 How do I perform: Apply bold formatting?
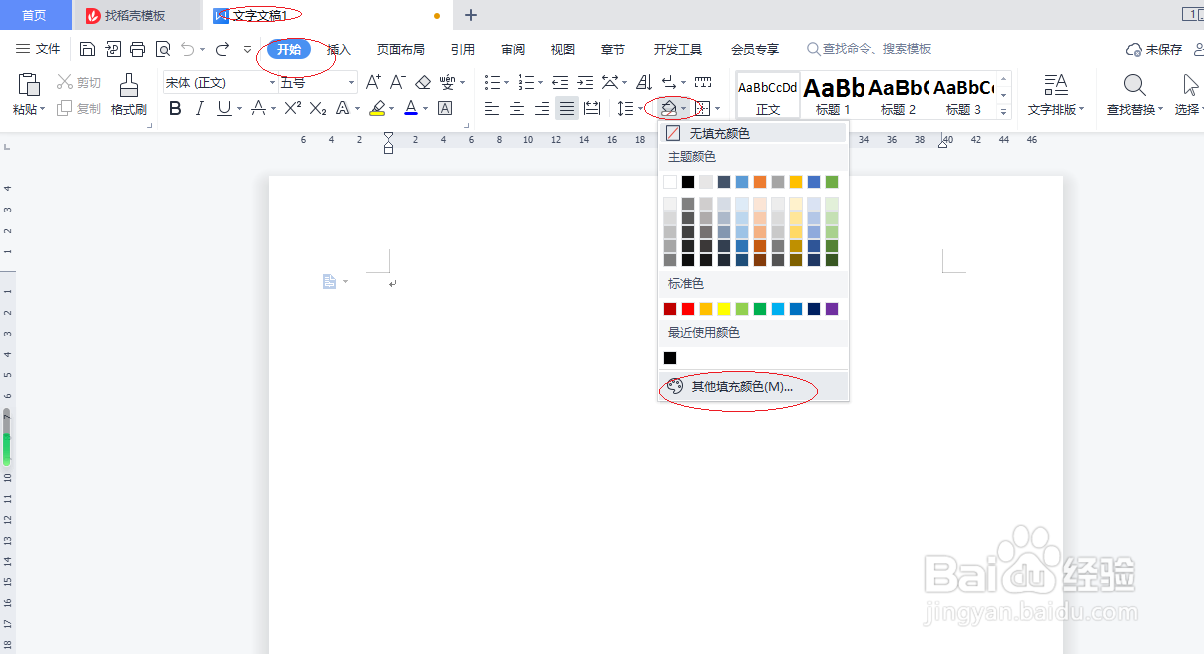[x=175, y=108]
